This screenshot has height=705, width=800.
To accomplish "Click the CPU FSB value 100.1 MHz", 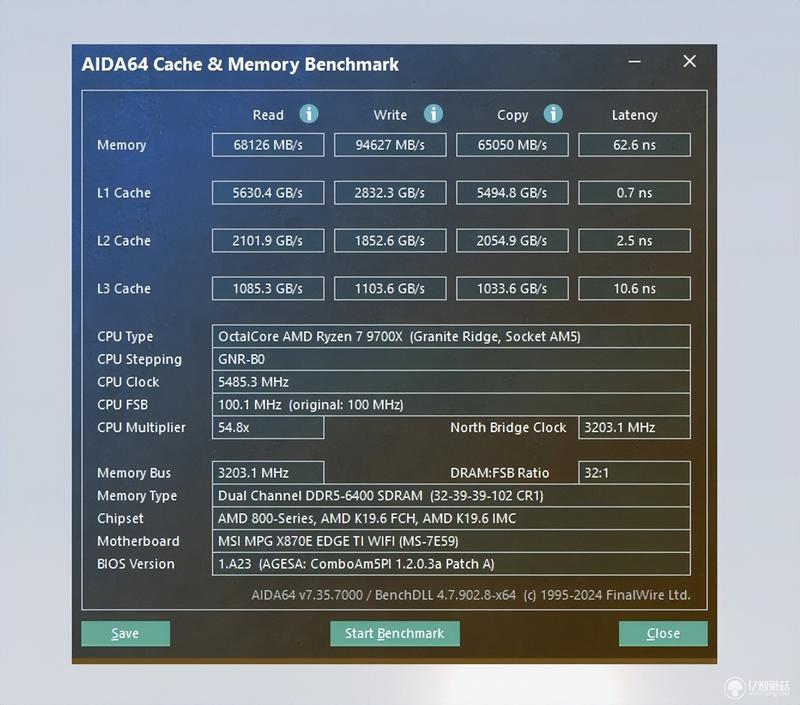I will (x=451, y=405).
